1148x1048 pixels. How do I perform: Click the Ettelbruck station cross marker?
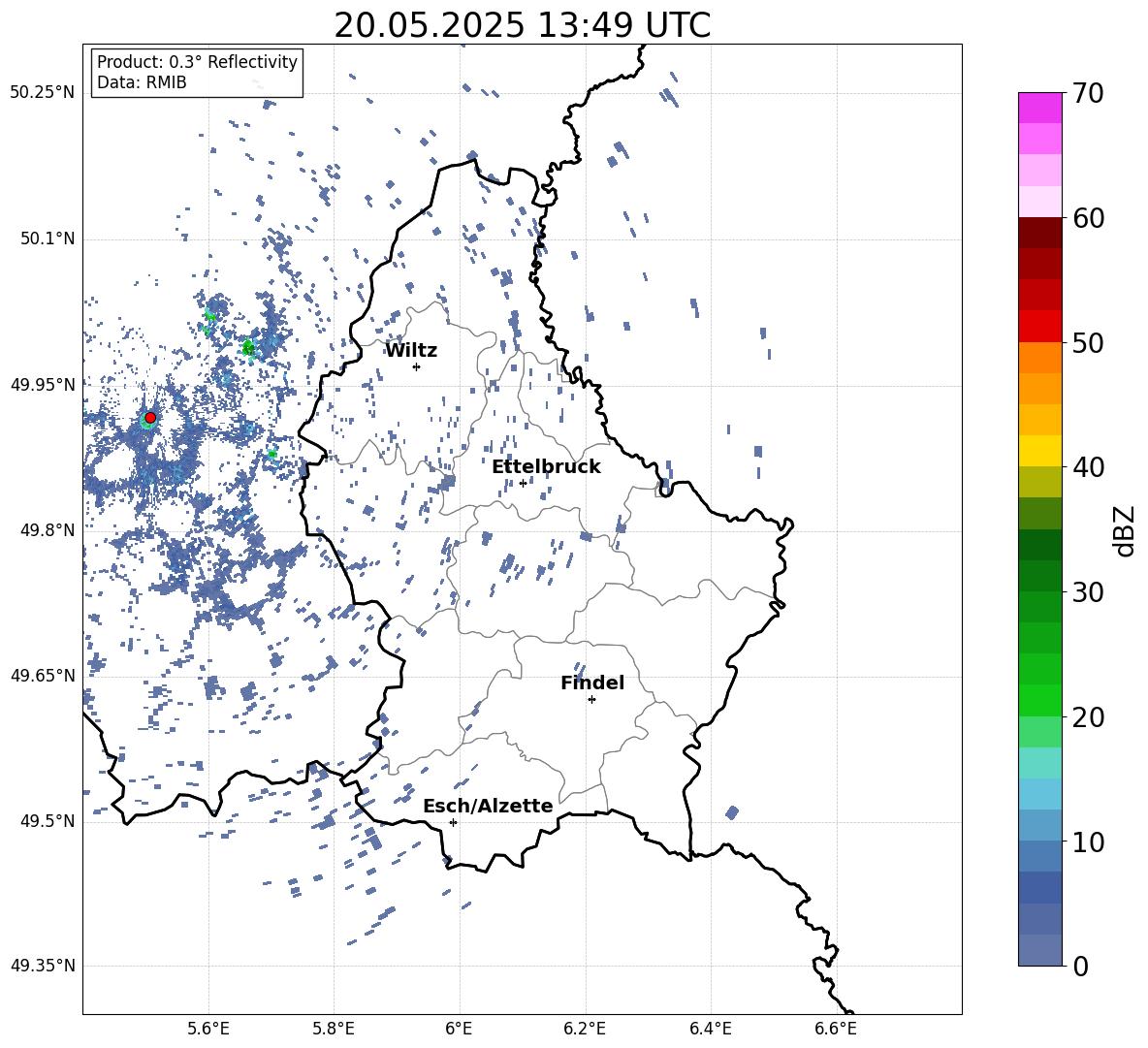(523, 483)
